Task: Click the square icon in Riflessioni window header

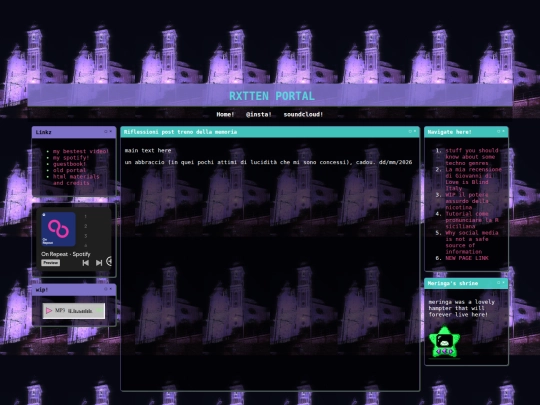Action: 410,131
